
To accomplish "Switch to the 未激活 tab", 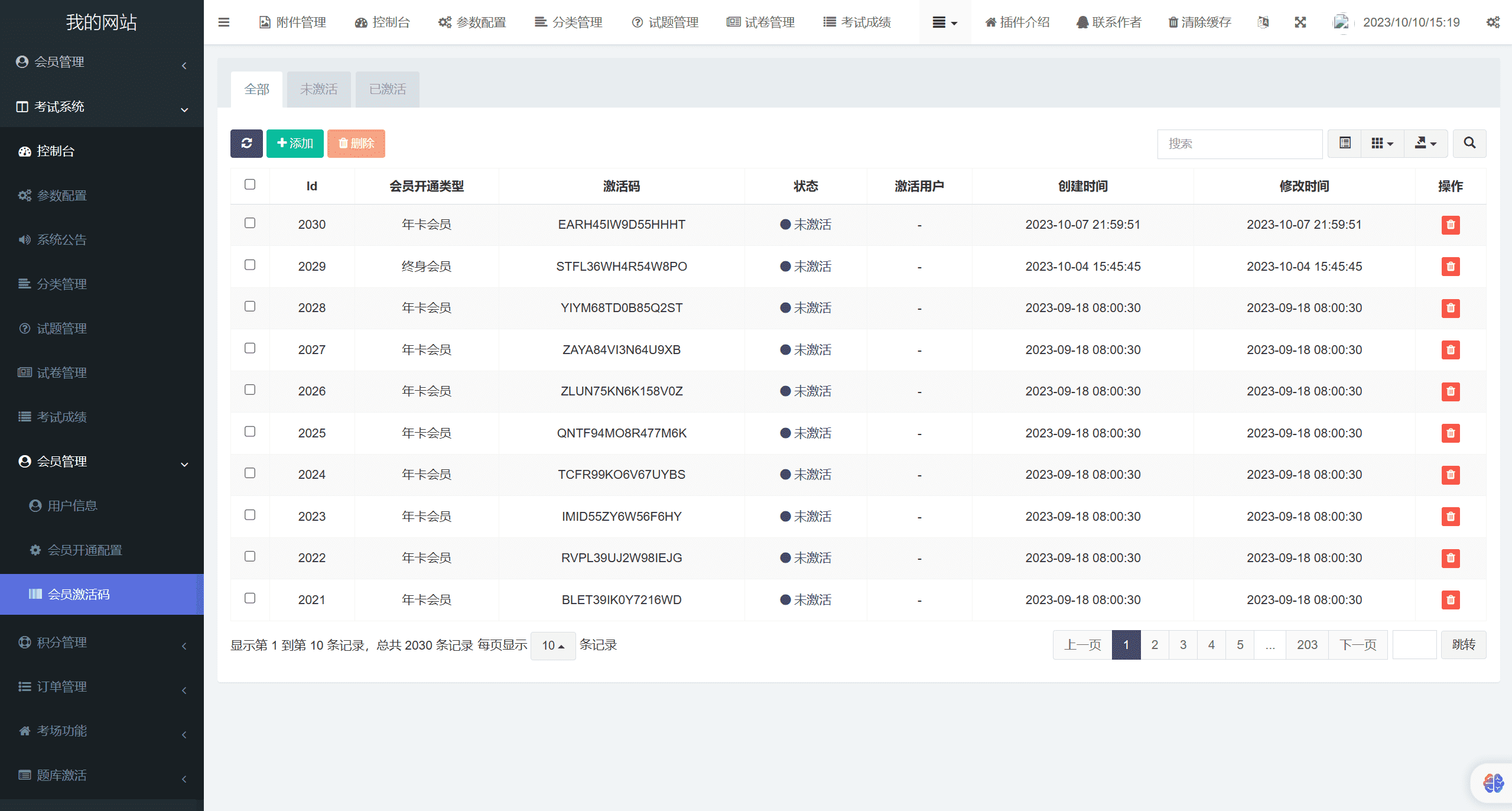I will click(318, 89).
